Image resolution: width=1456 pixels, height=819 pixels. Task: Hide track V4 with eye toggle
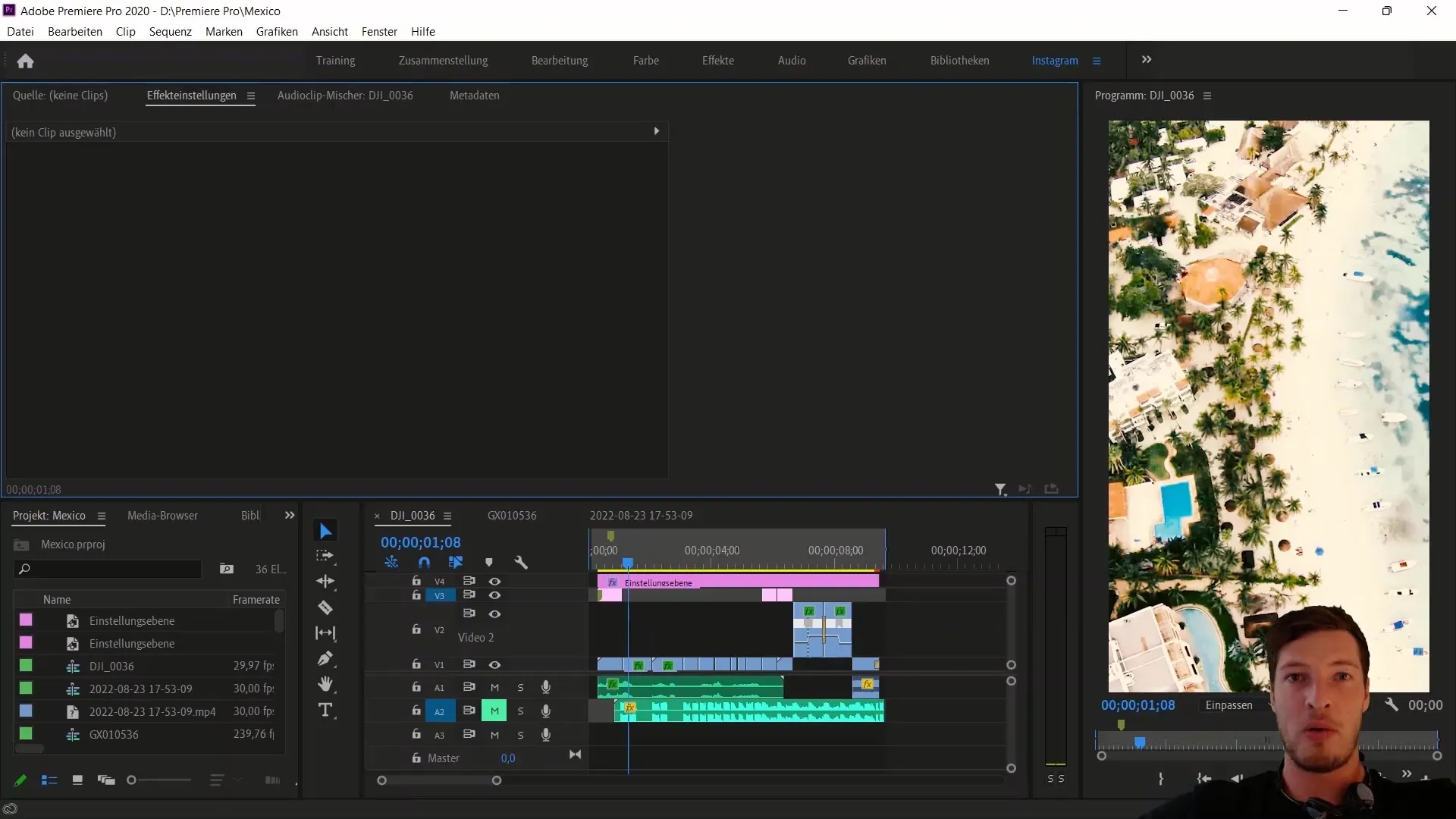494,582
